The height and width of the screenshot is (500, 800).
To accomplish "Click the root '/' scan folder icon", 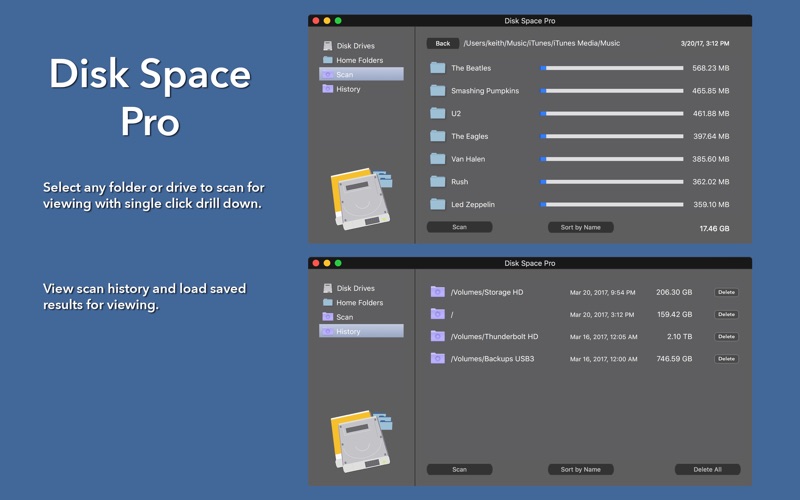I will point(437,314).
